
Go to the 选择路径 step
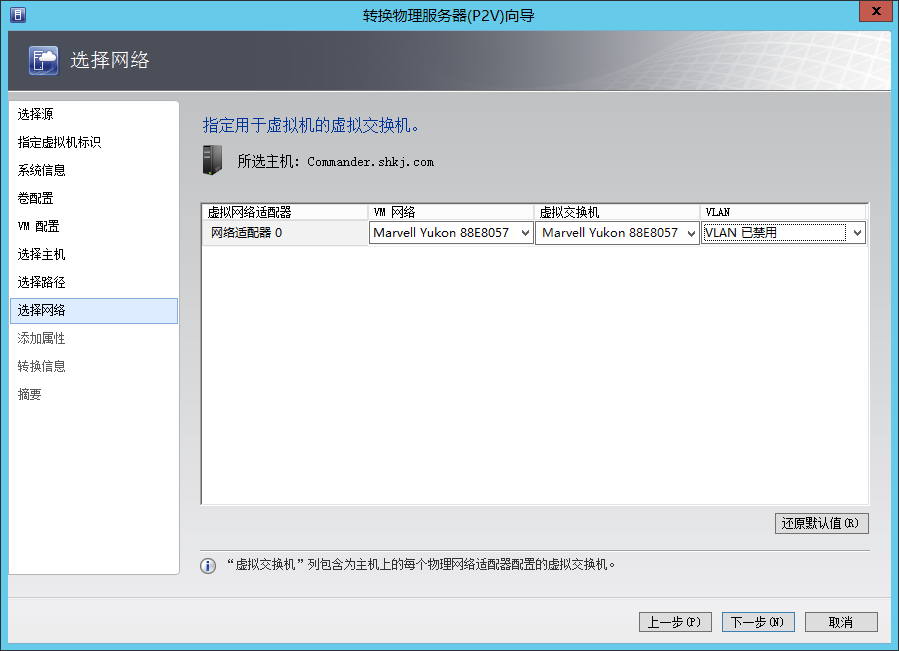pos(42,282)
